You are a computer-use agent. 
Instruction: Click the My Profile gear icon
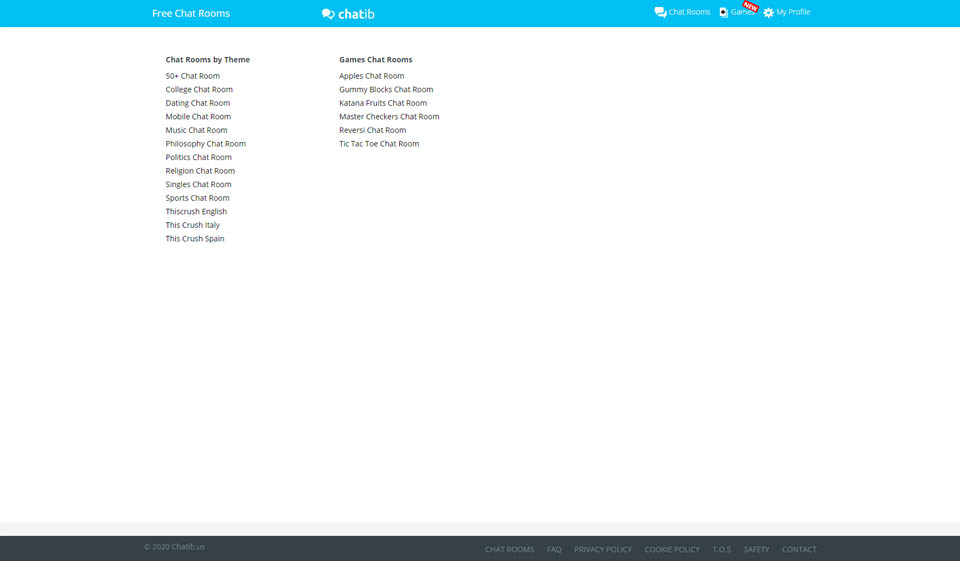click(768, 13)
